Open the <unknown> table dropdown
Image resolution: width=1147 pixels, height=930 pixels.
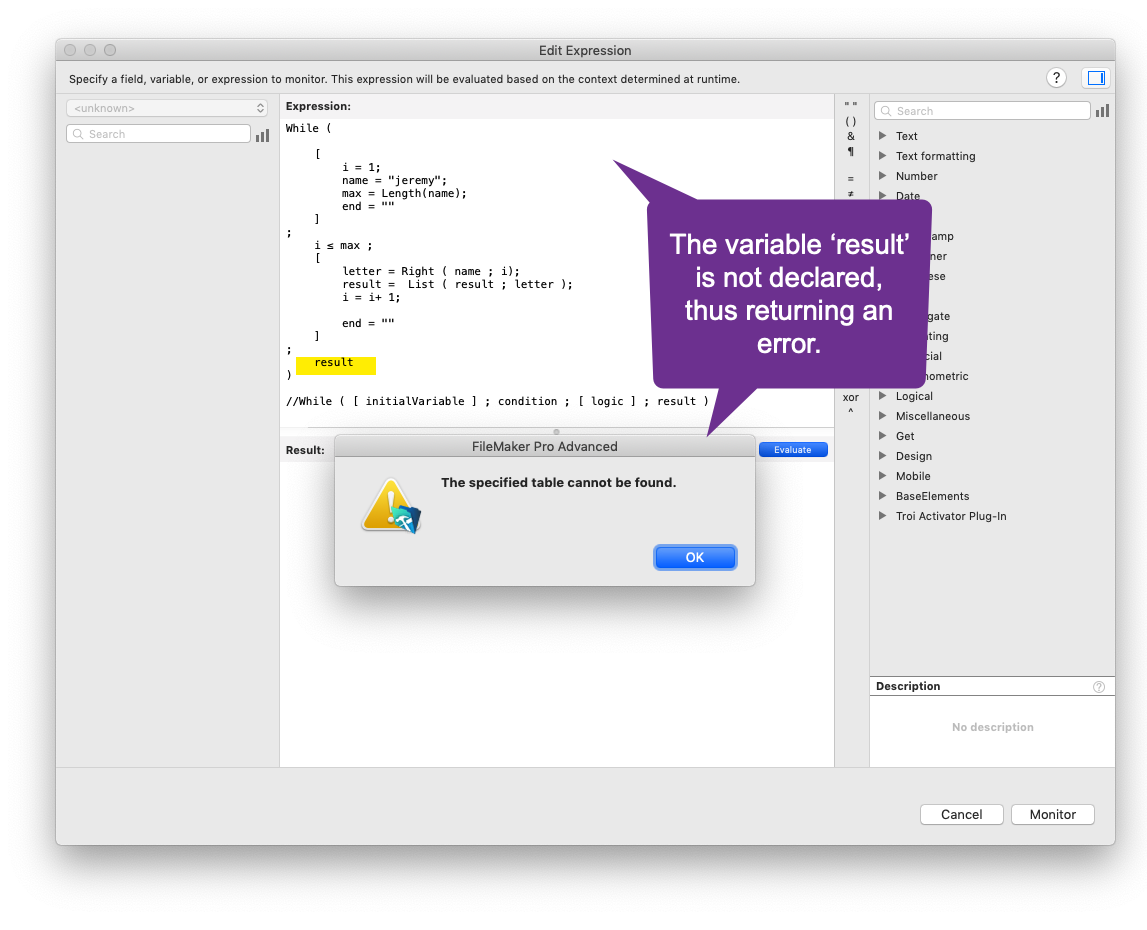pyautogui.click(x=167, y=108)
